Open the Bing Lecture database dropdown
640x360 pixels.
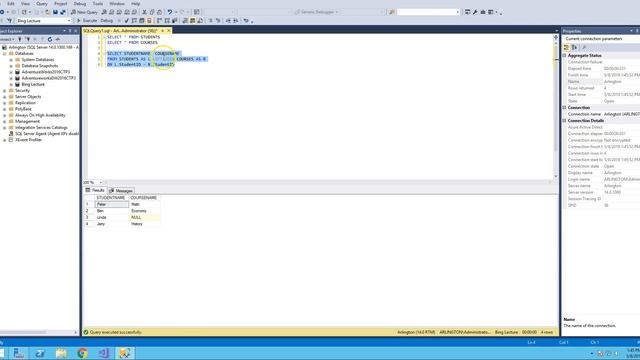point(69,21)
